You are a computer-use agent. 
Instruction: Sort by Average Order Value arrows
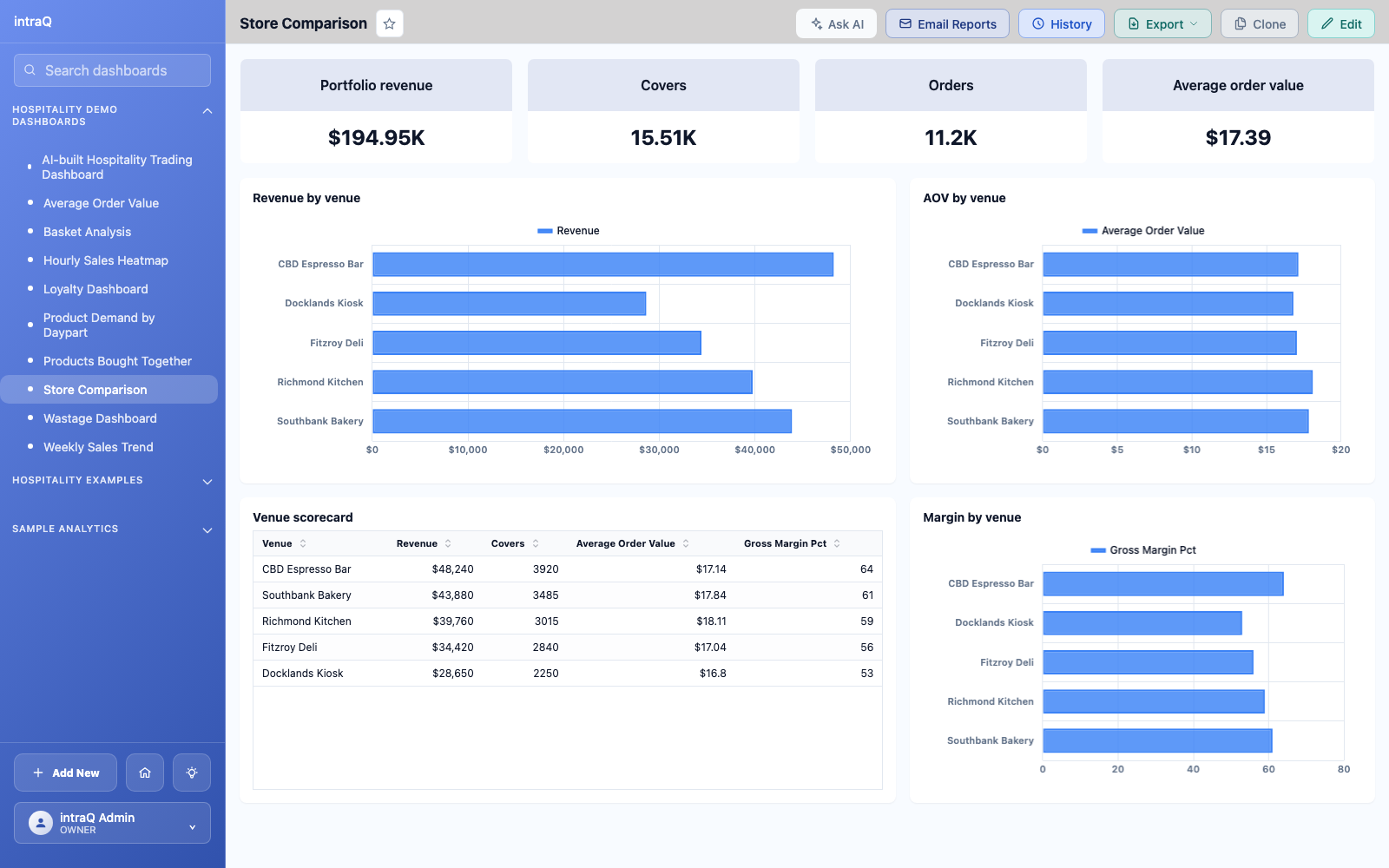[686, 543]
